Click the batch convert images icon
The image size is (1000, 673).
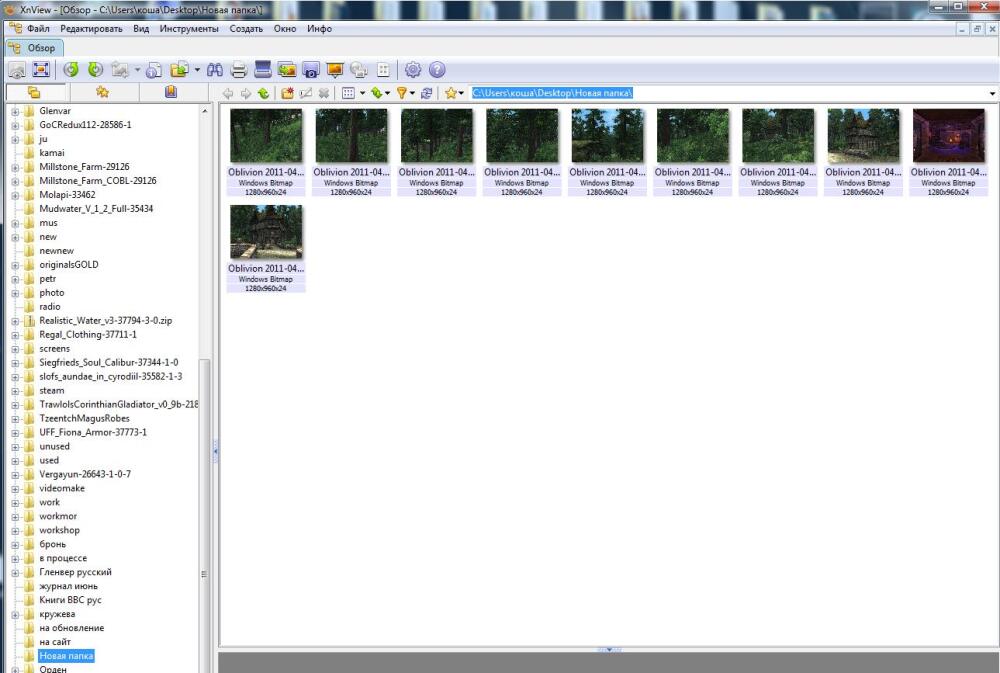287,70
